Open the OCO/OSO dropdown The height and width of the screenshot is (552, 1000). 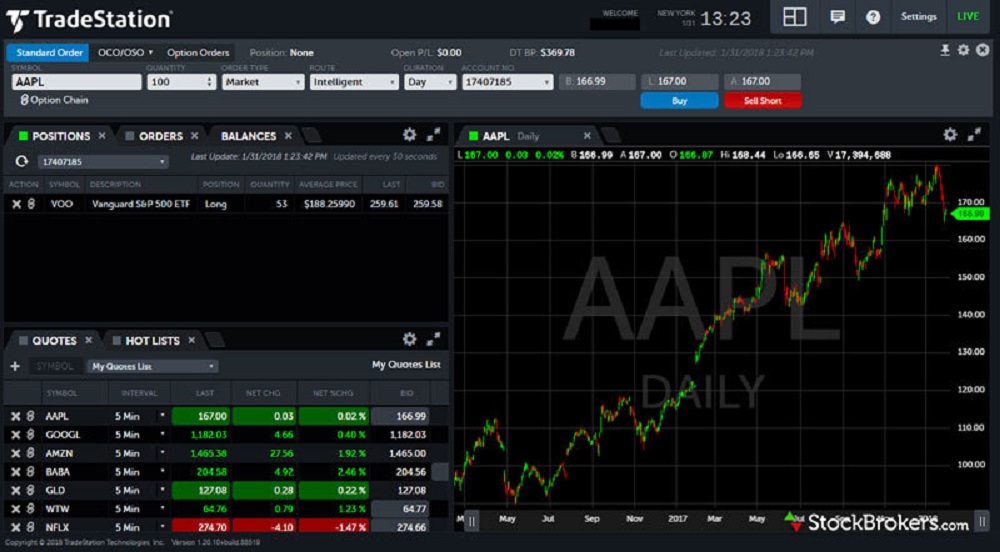tap(125, 52)
